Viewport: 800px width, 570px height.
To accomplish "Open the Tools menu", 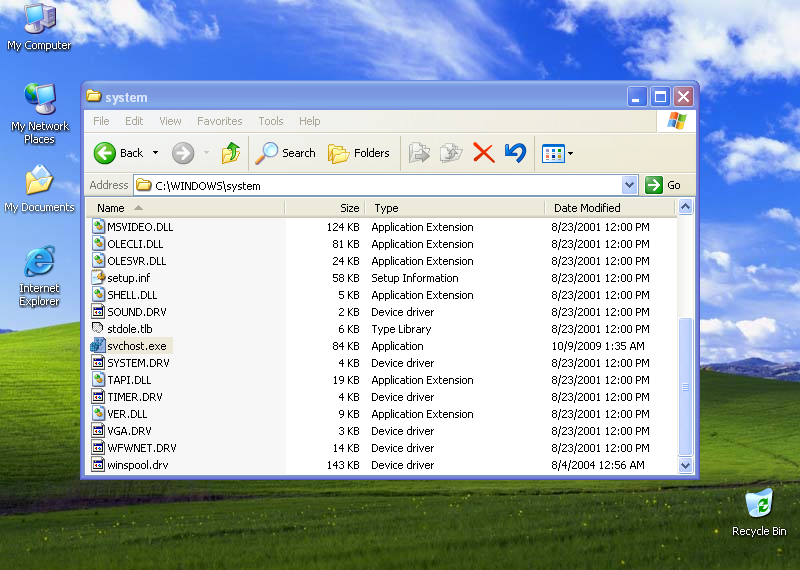I will [x=271, y=121].
